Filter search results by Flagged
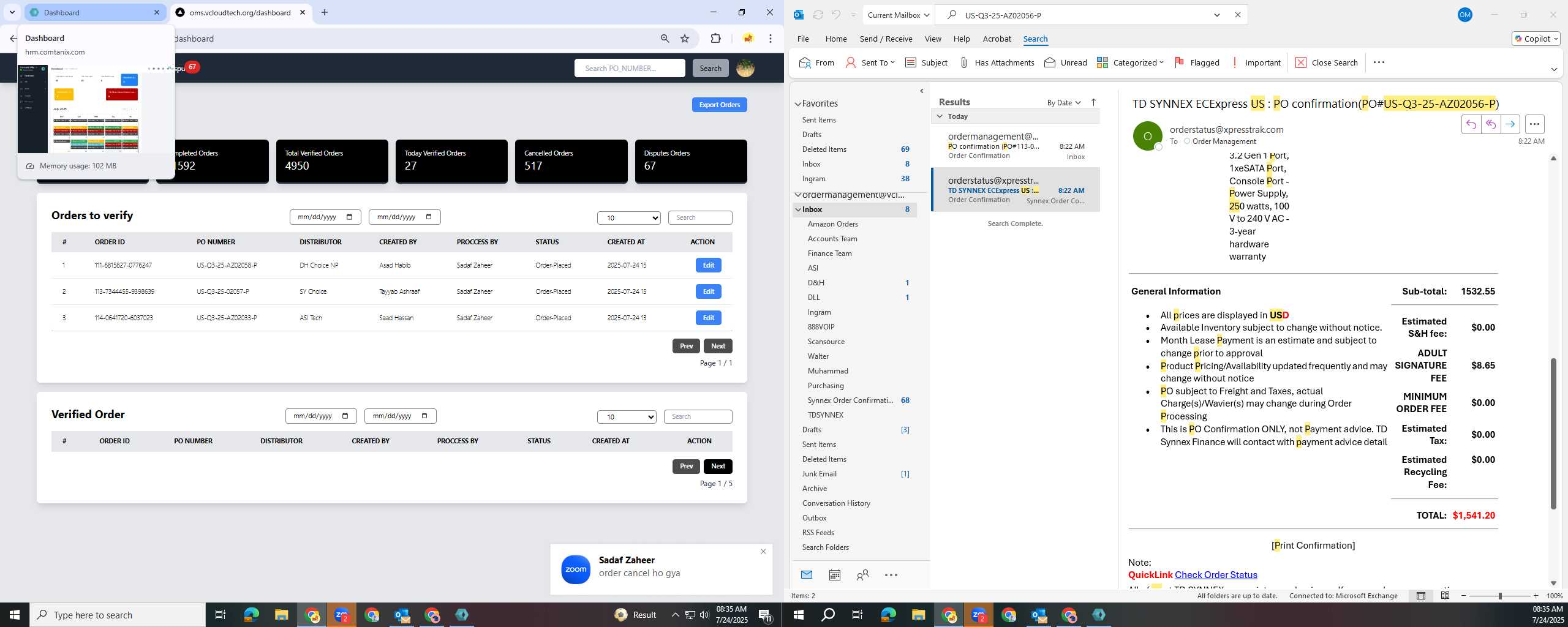 pyautogui.click(x=1197, y=62)
